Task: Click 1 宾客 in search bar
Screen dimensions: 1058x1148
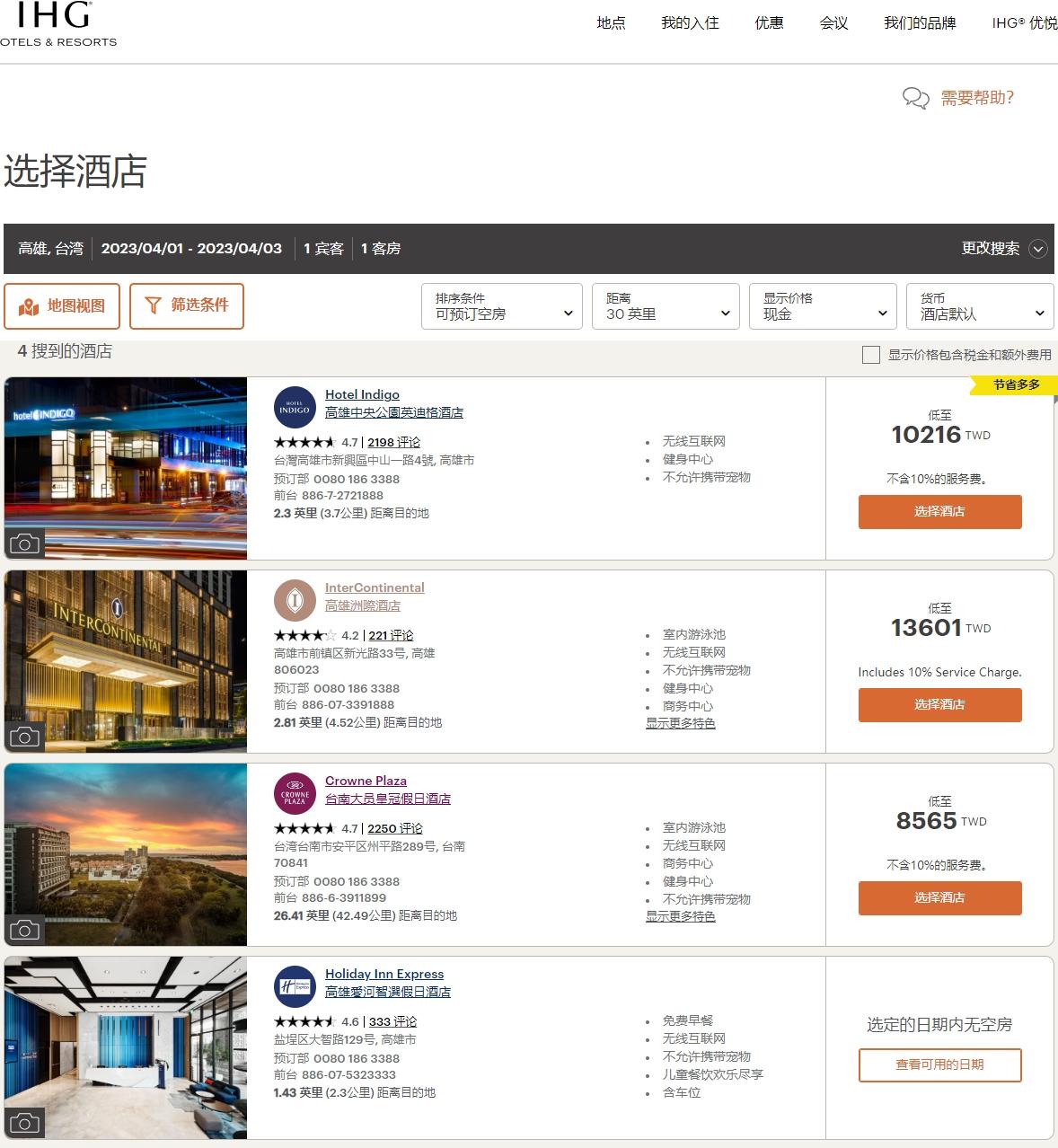Action: (323, 249)
